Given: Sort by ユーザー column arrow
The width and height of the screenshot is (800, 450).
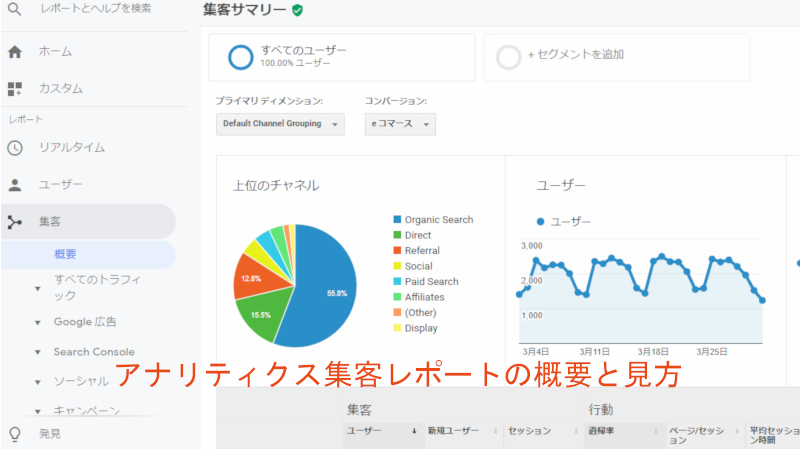Looking at the screenshot, I should point(414,431).
